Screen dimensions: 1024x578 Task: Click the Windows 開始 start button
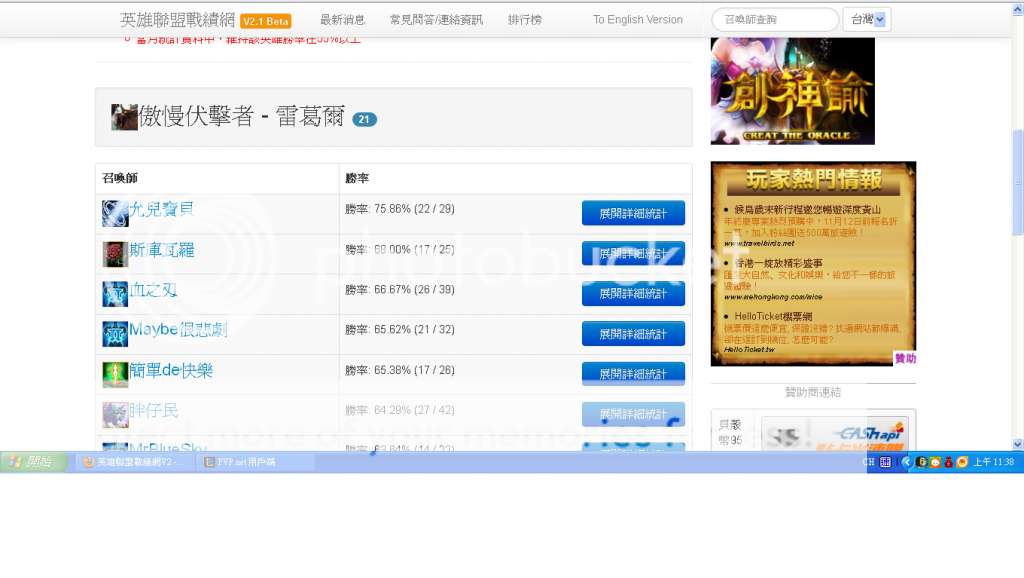tap(33, 462)
